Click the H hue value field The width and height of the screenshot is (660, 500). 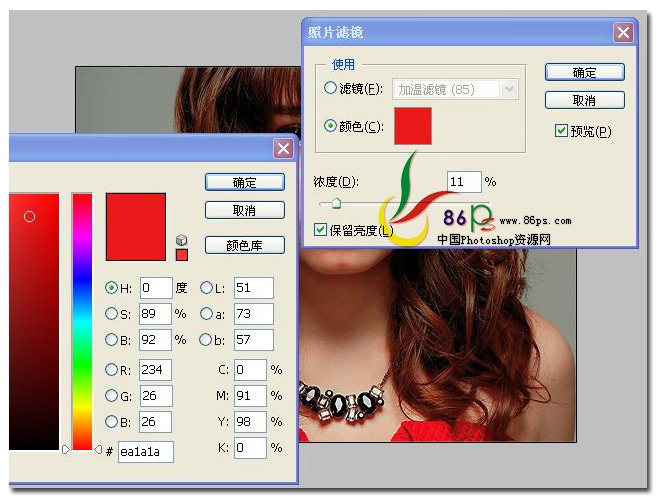tap(156, 288)
